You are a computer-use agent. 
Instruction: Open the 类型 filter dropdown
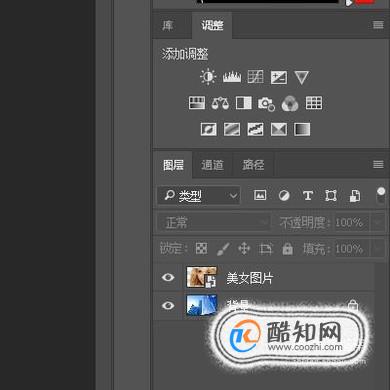click(199, 196)
